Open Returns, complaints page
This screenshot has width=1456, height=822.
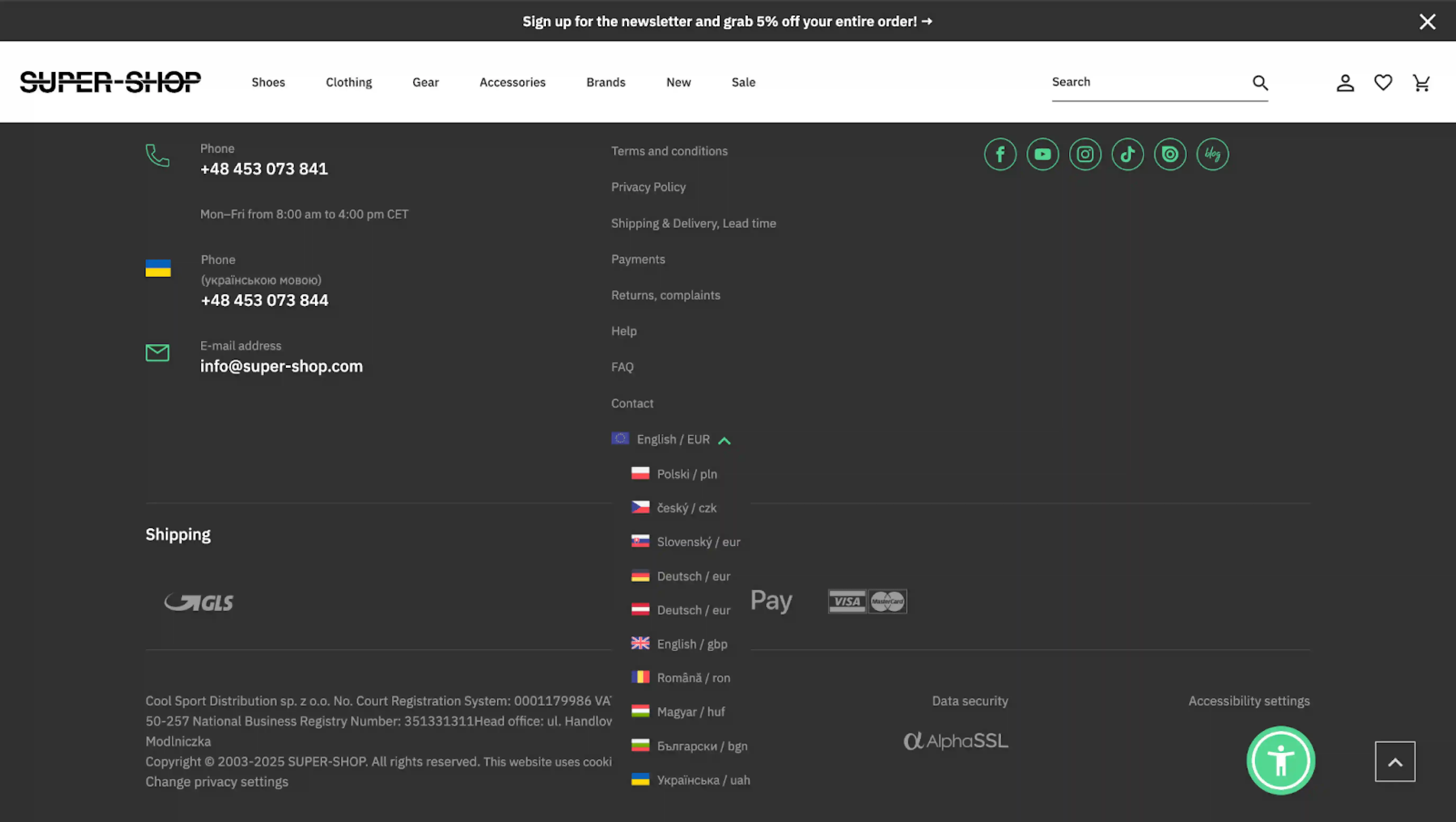point(666,294)
